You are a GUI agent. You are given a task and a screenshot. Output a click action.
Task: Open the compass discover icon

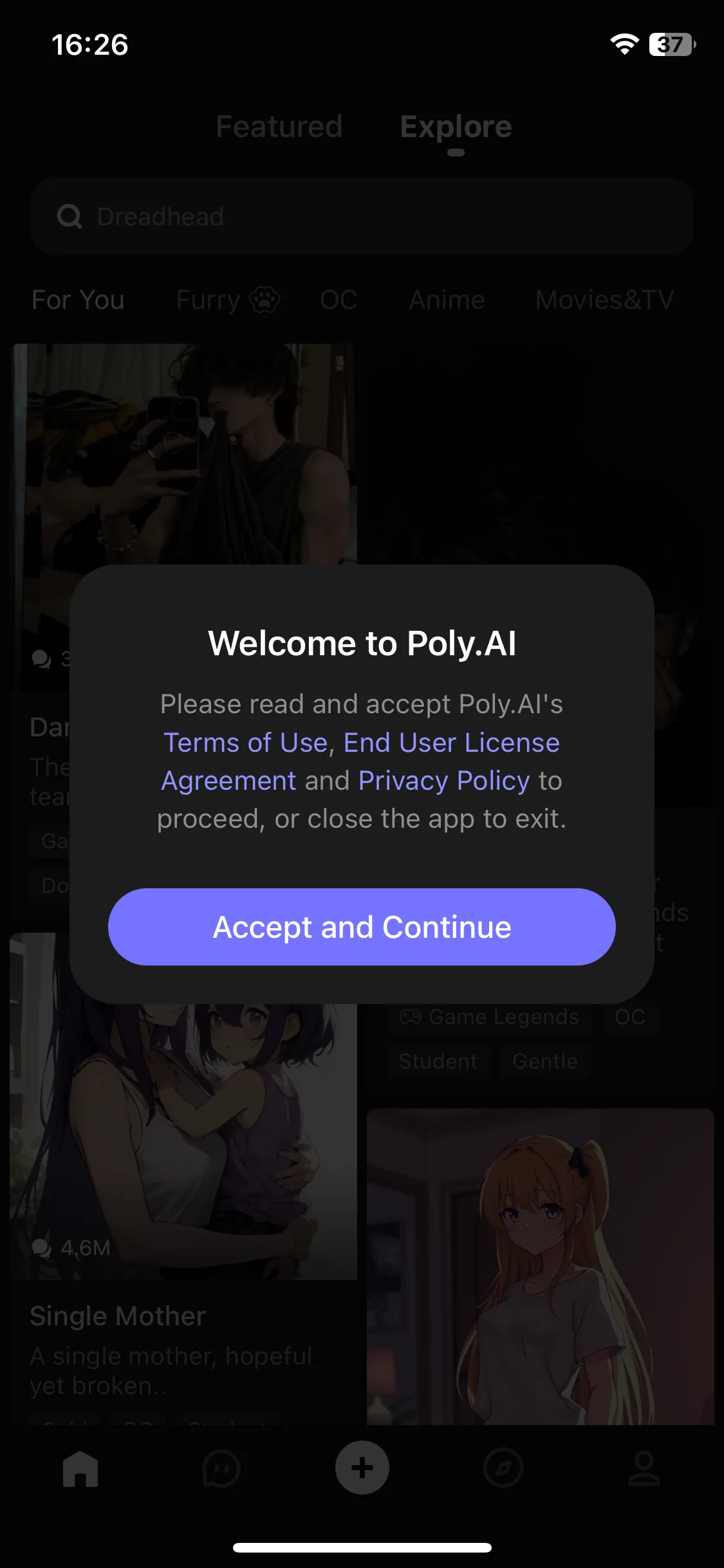503,1469
